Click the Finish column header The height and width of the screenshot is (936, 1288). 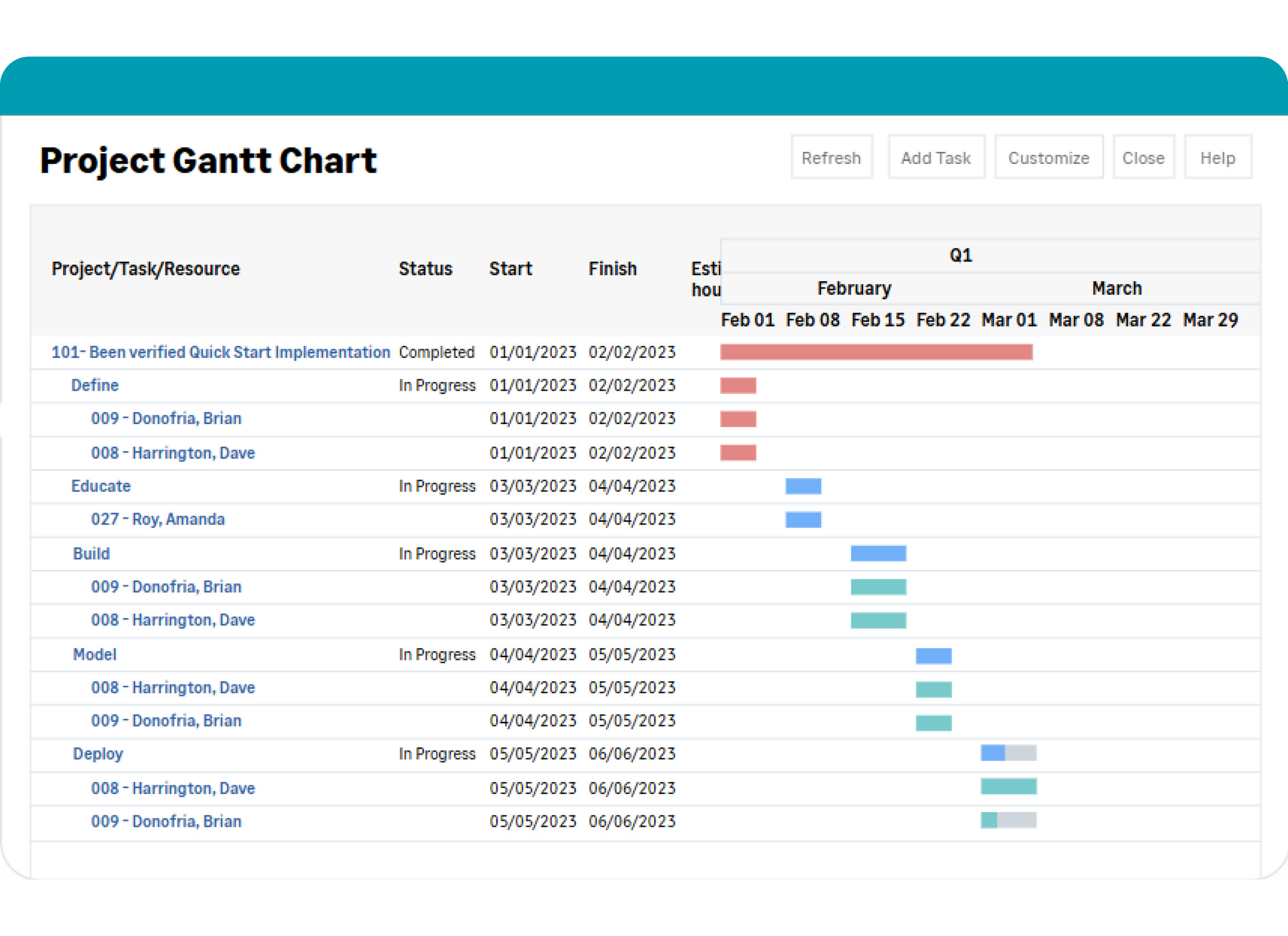click(612, 269)
